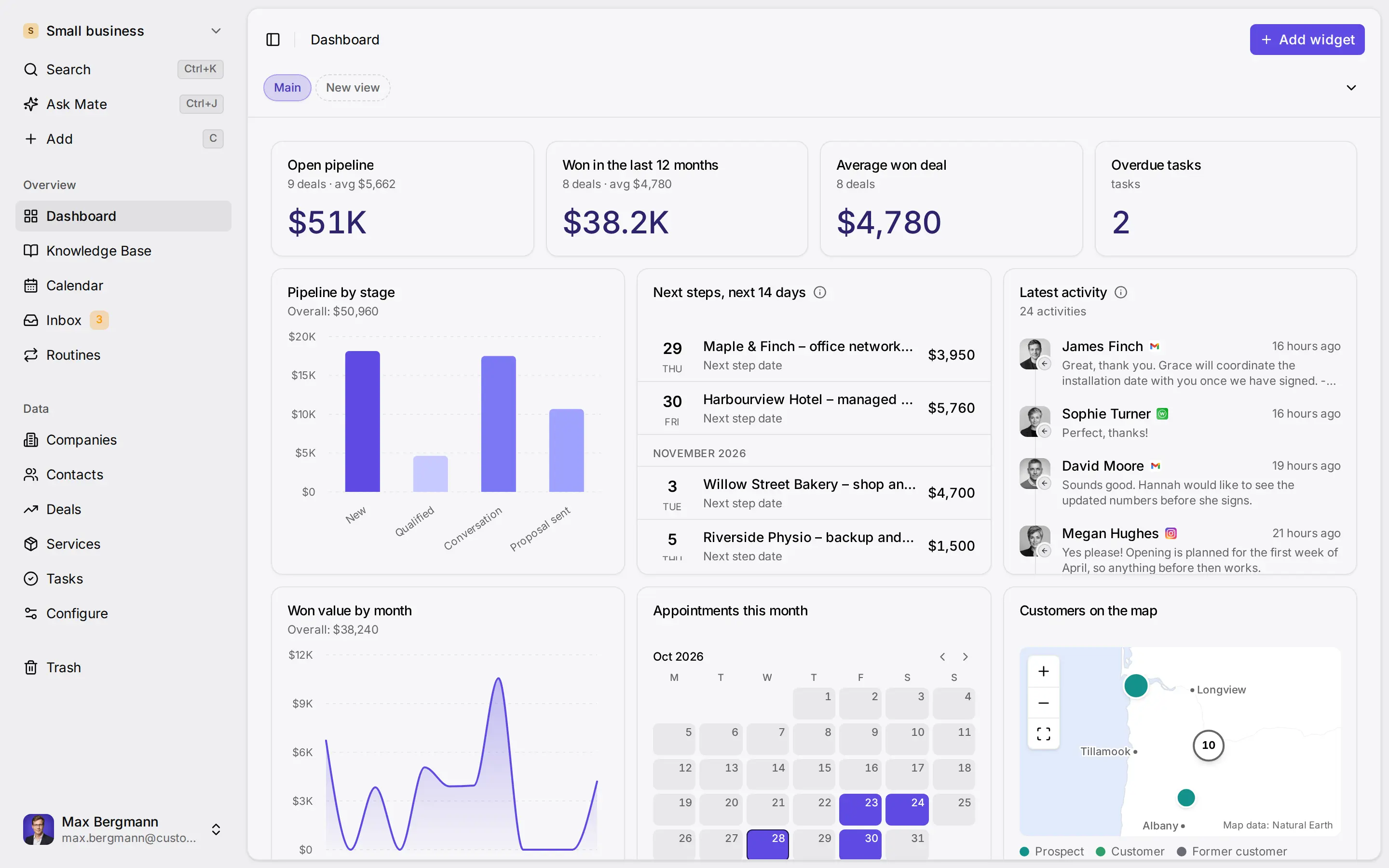Switch to the Main view tab
The height and width of the screenshot is (868, 1389).
(287, 88)
